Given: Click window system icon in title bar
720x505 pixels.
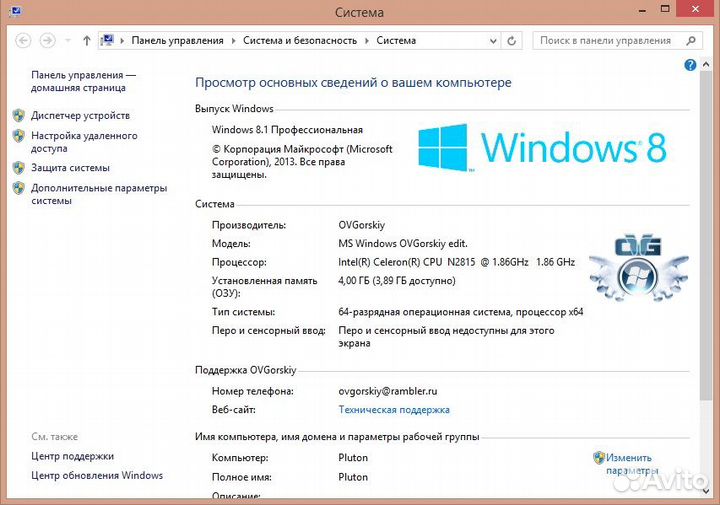Looking at the screenshot, I should coord(15,10).
